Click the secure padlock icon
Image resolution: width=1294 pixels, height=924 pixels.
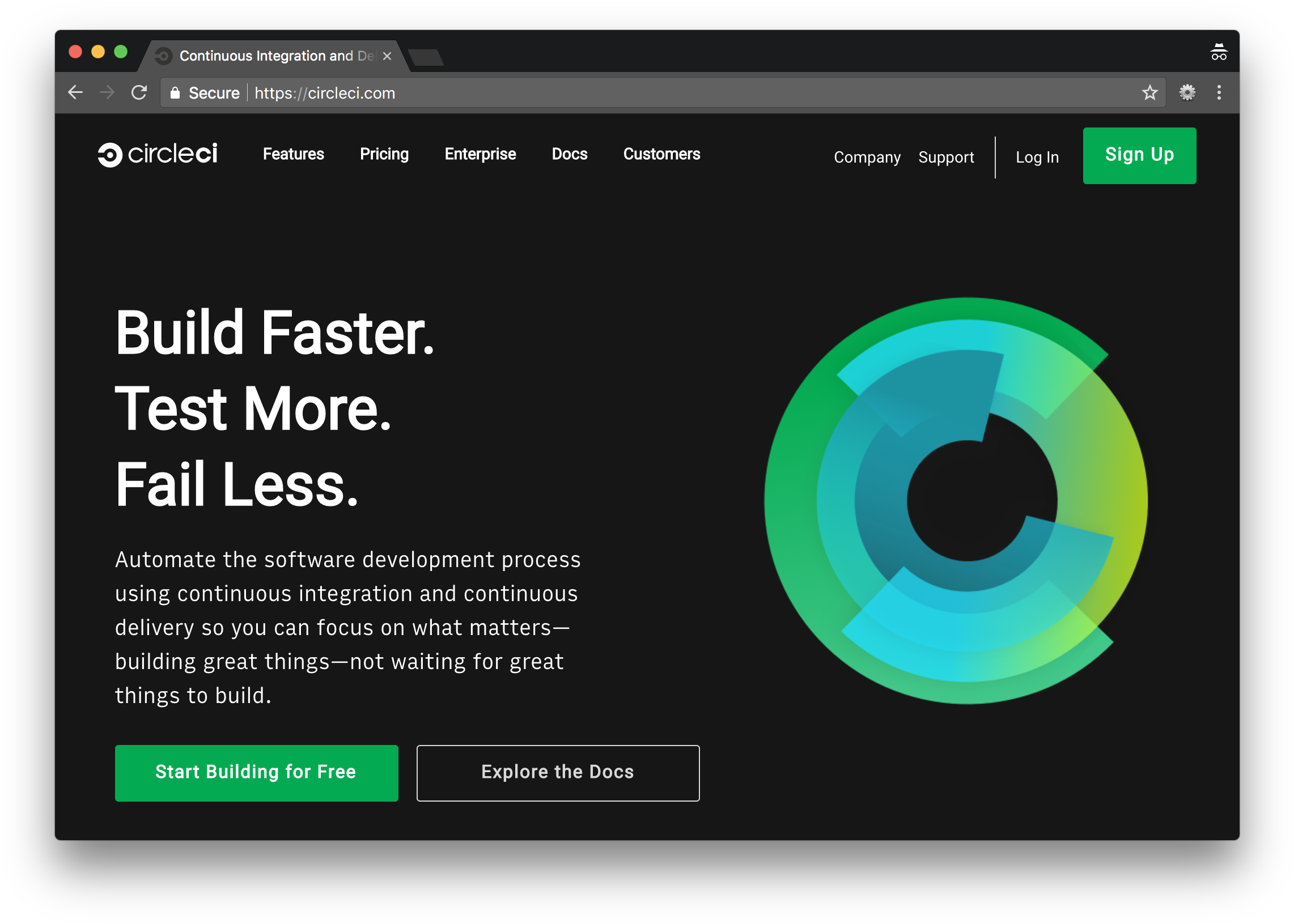pos(175,93)
